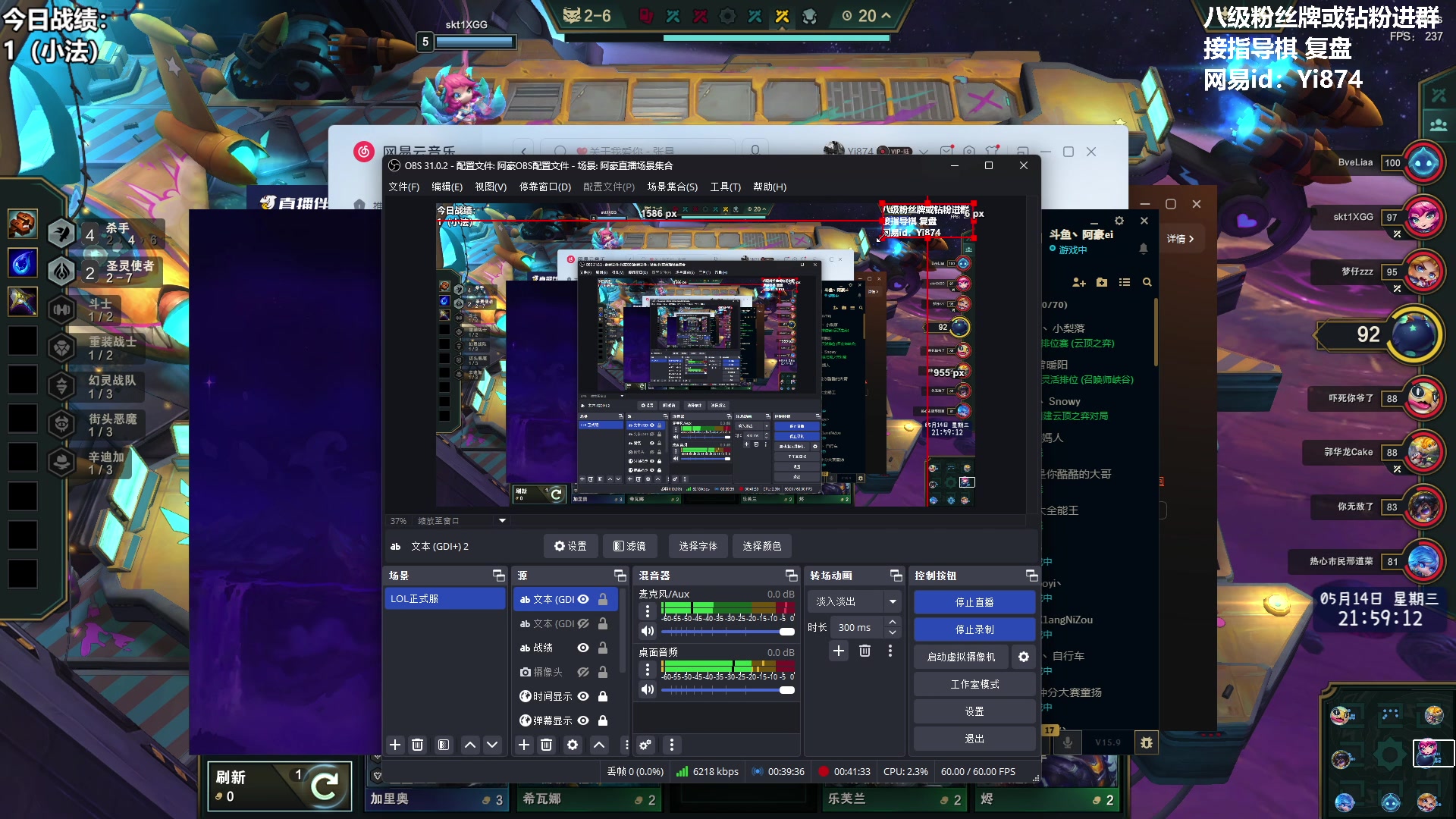Undock the 场景 panel with float icon
1456x819 pixels.
[498, 576]
